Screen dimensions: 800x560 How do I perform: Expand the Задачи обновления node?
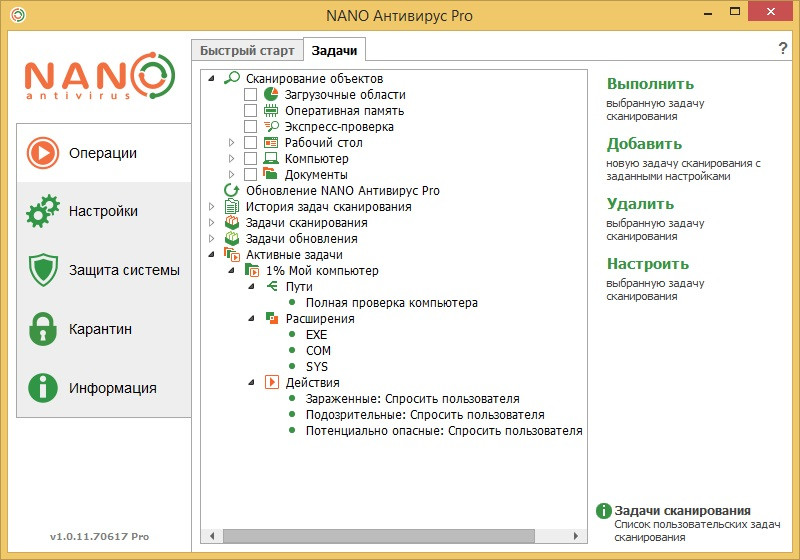coord(212,238)
